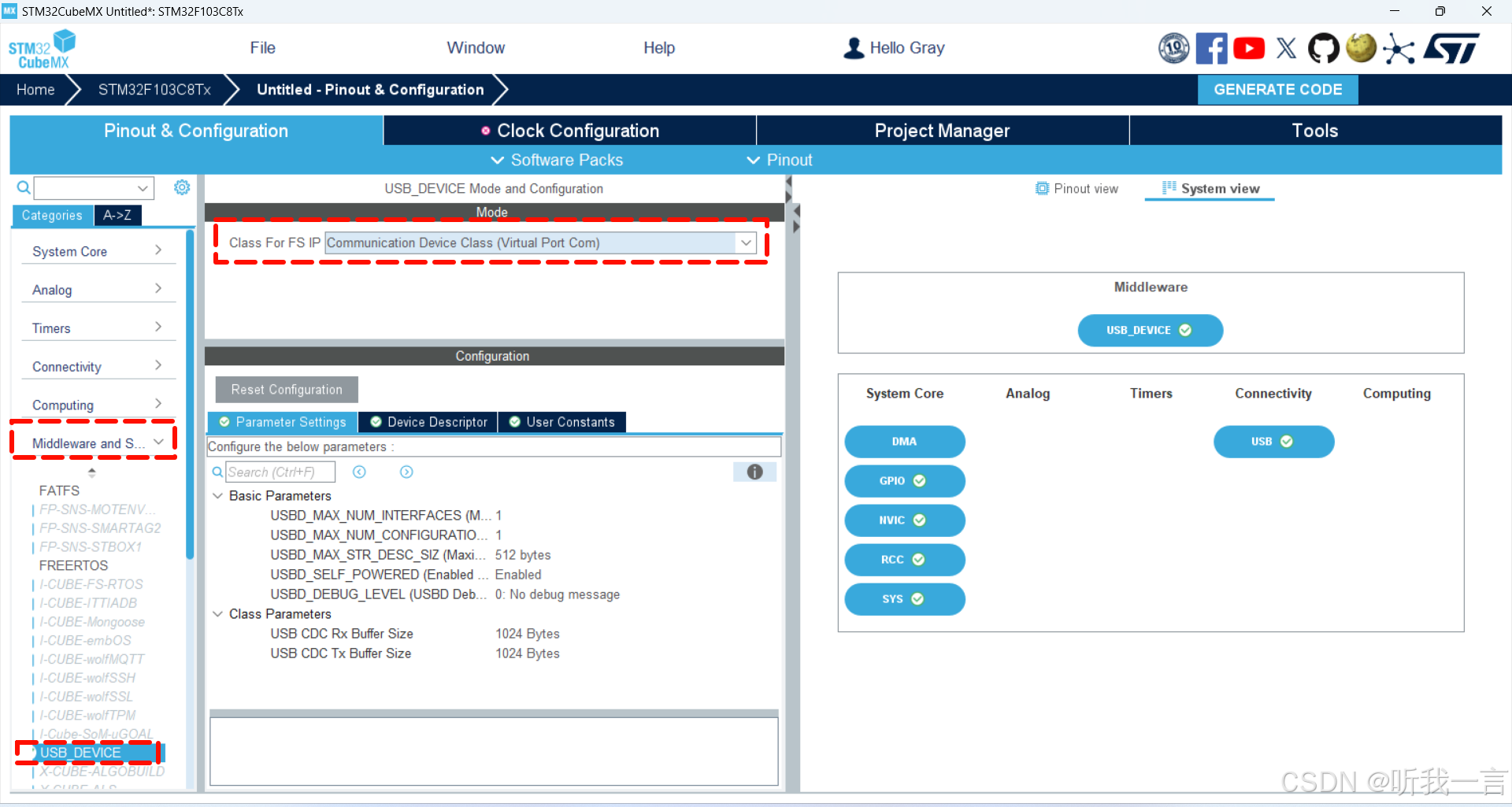This screenshot has height=807, width=1512.
Task: Click the GPIO system view button
Action: pos(905,481)
